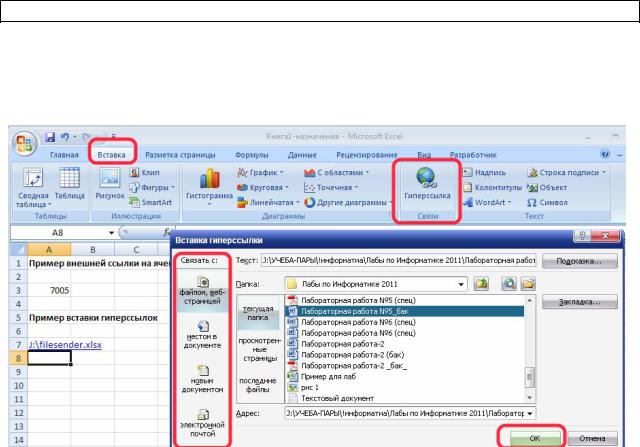Select последние файлы view
Screen dimensions: 640x447
[x=258, y=385]
